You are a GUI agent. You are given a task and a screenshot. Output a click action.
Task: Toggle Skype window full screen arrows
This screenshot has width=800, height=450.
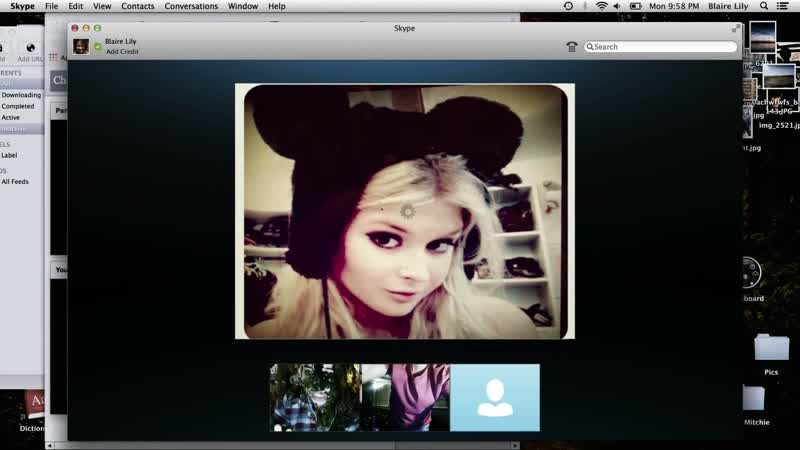tap(736, 29)
